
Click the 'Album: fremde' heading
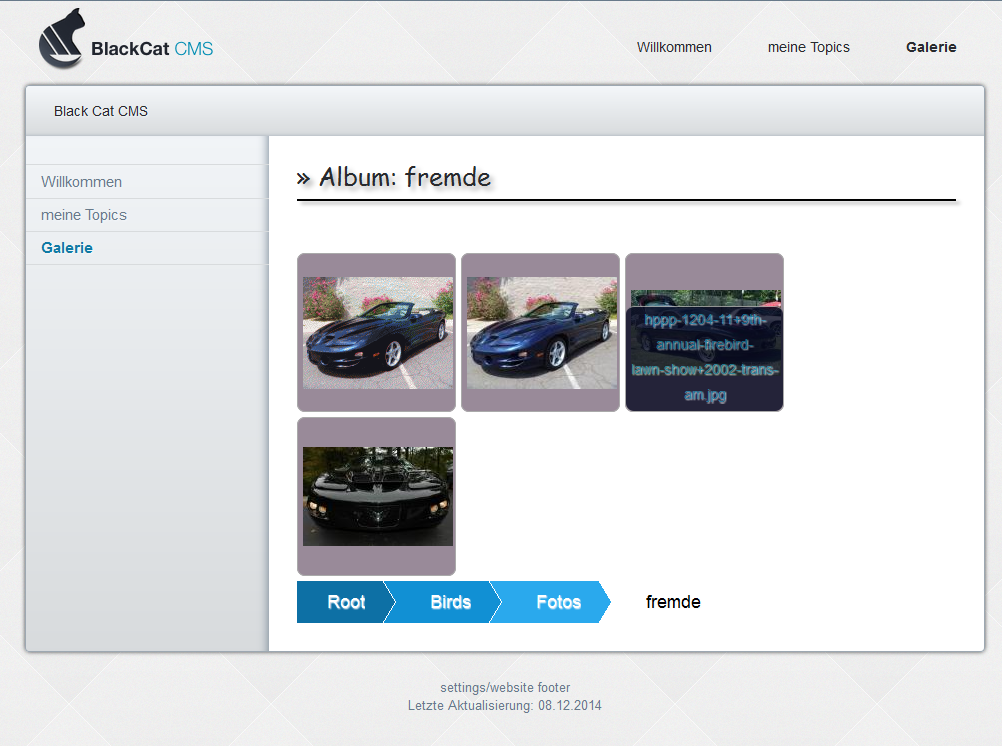coord(405,178)
